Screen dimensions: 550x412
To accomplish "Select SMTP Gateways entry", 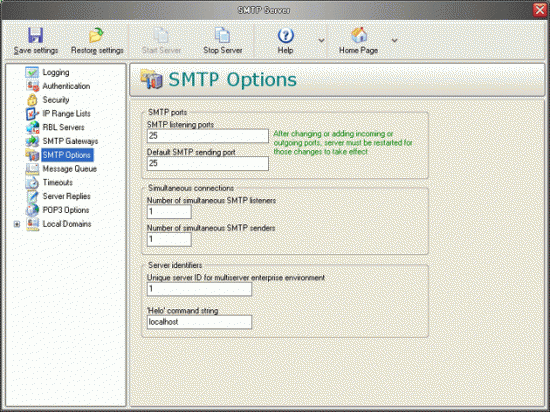I will [x=70, y=141].
